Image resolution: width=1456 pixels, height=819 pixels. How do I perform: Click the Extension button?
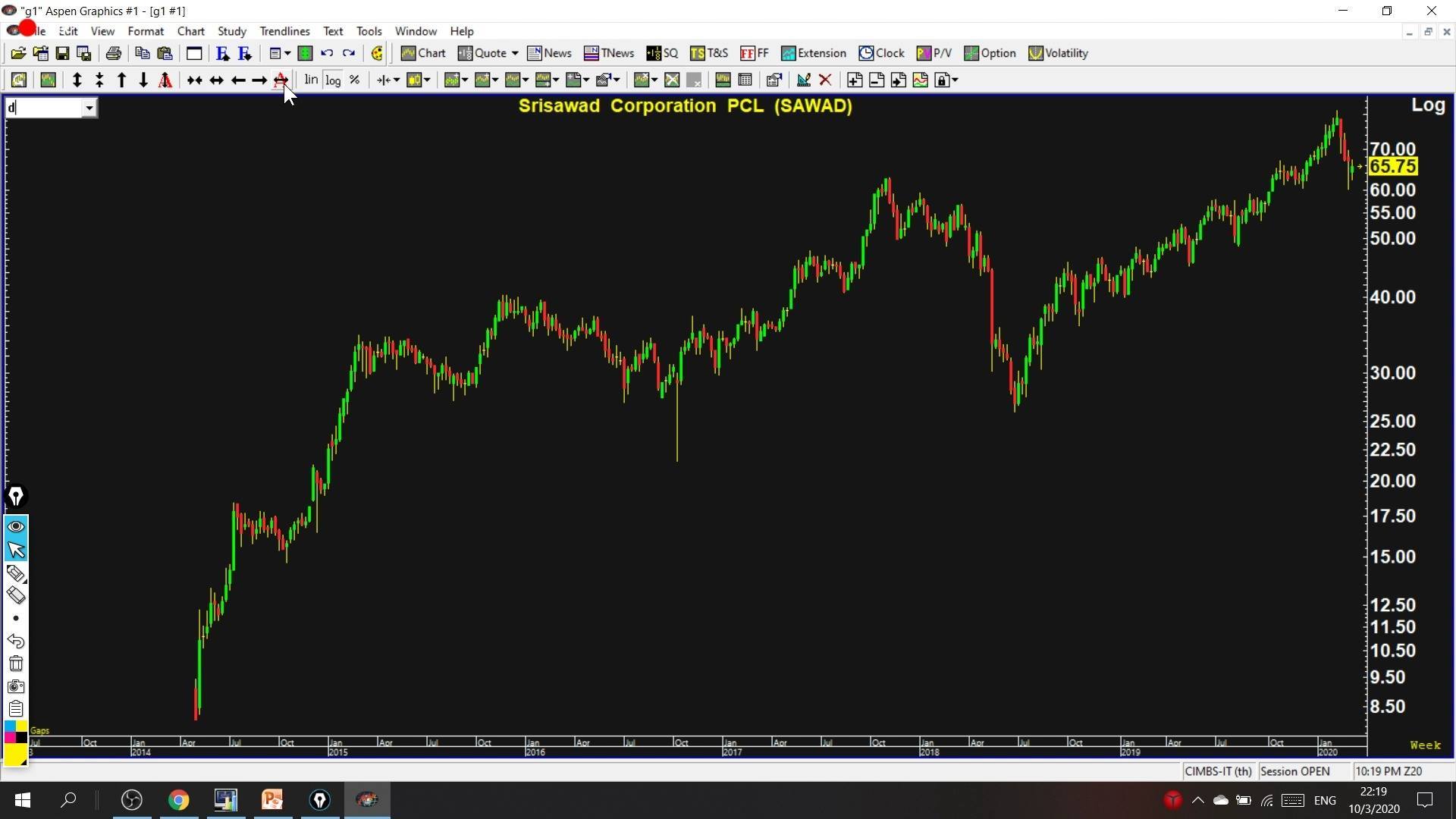click(x=814, y=54)
